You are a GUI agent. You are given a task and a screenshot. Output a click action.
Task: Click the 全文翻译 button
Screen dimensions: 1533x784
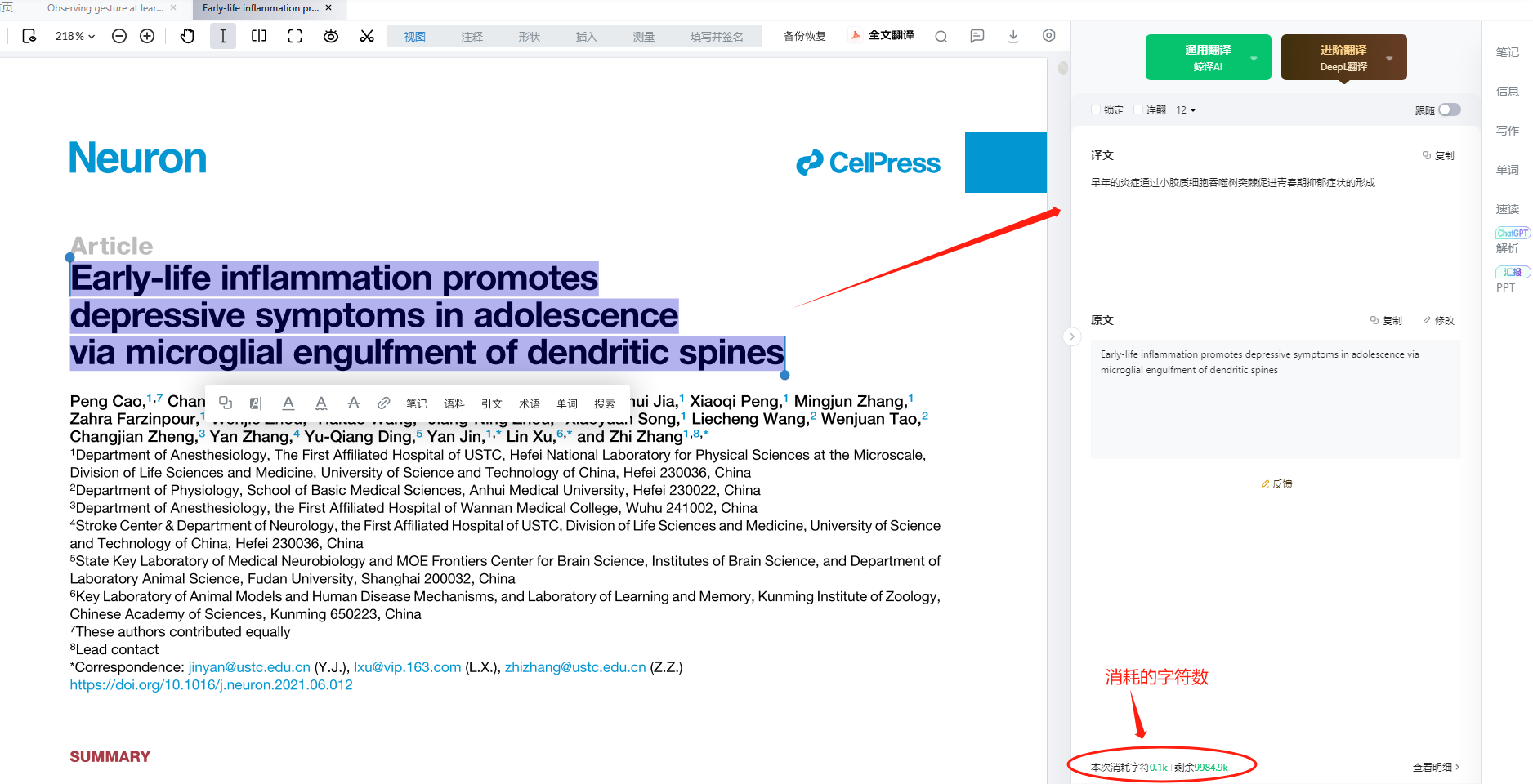click(883, 35)
